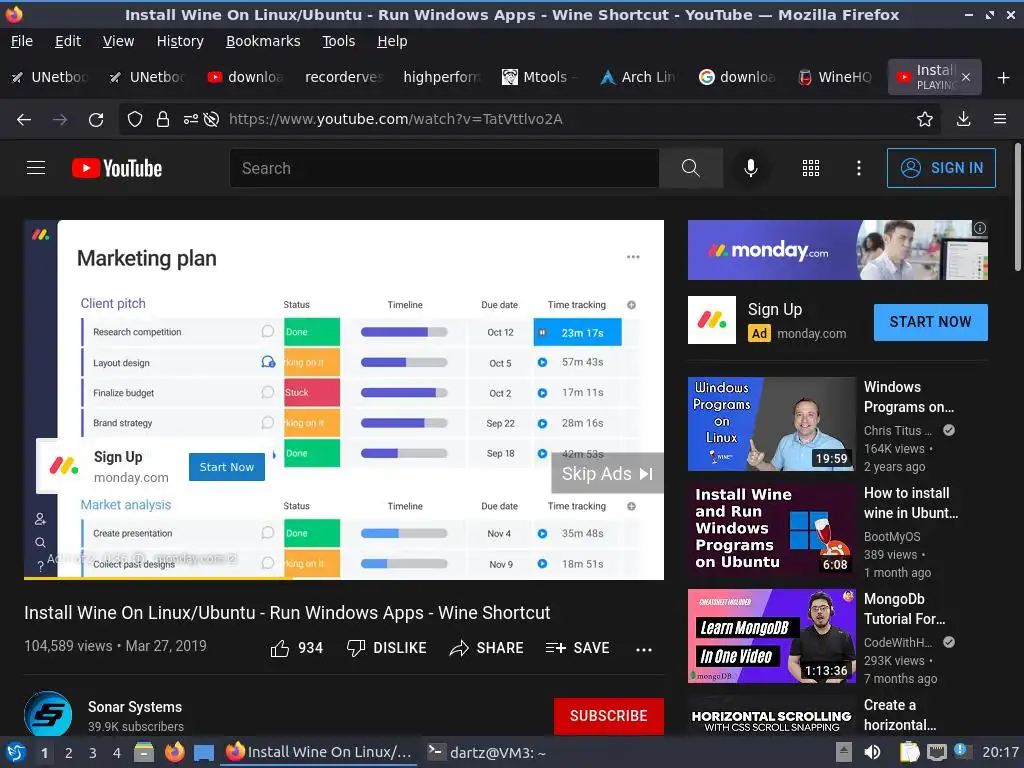Open the network tray icon in taskbar

click(x=937, y=753)
